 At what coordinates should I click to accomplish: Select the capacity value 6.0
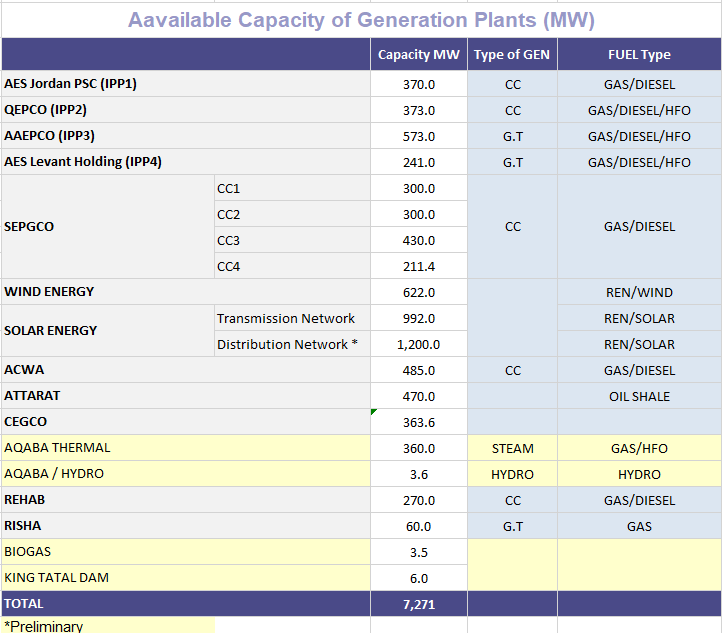tap(419, 578)
